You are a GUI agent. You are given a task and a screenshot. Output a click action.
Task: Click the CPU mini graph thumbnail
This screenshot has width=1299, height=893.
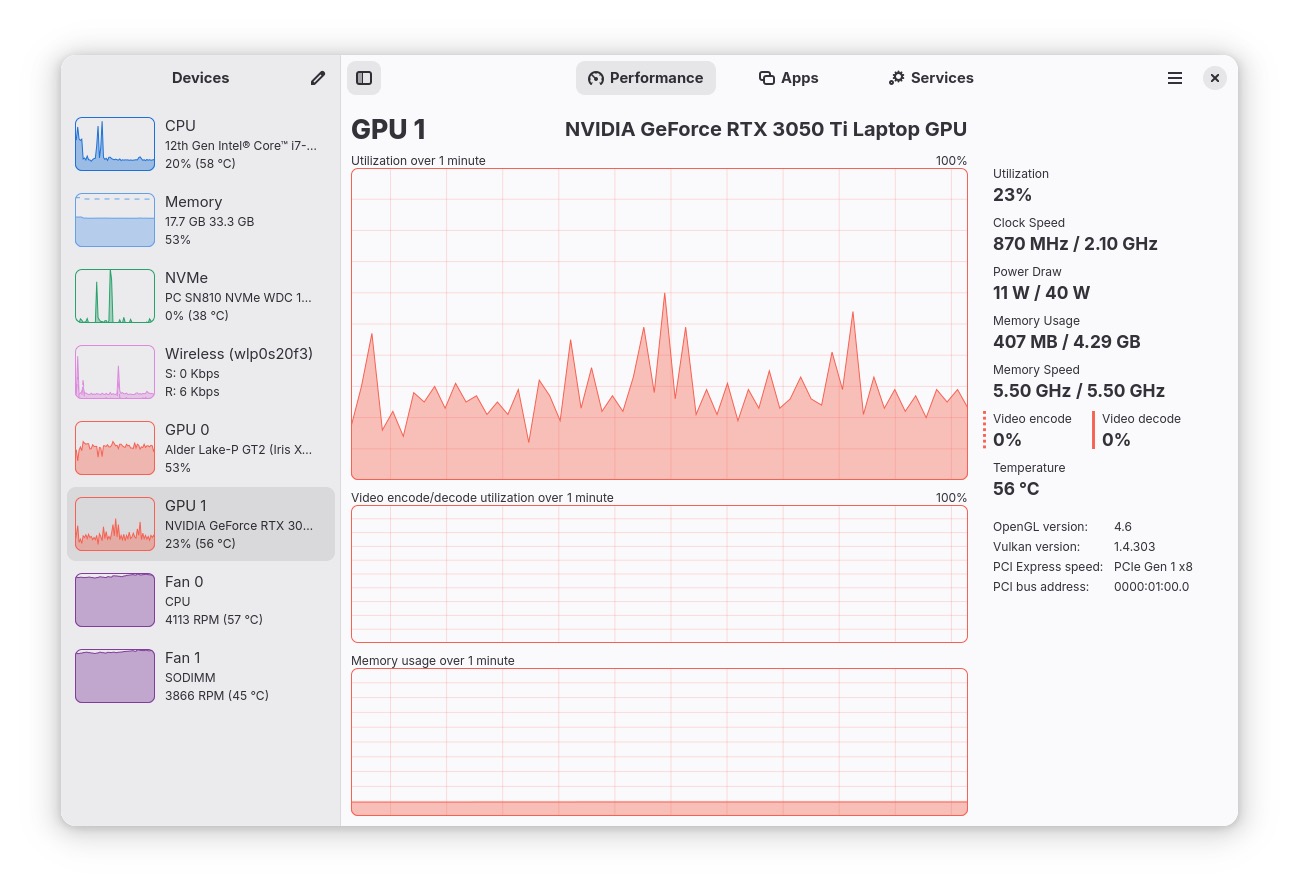coord(115,144)
